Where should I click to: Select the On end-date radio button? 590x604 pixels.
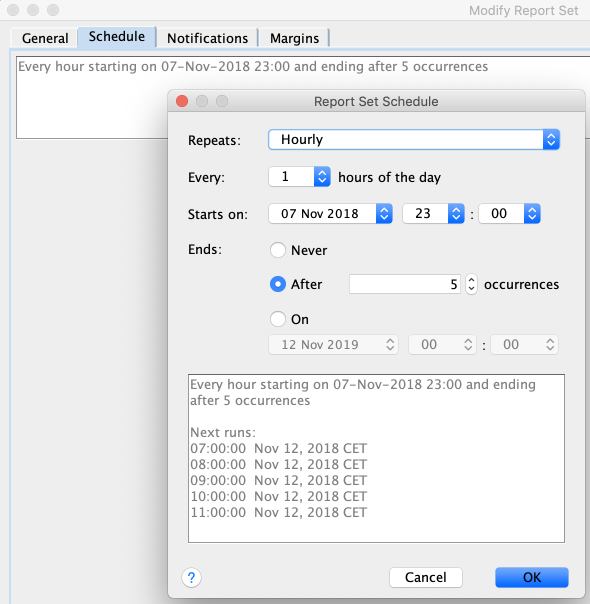point(278,319)
